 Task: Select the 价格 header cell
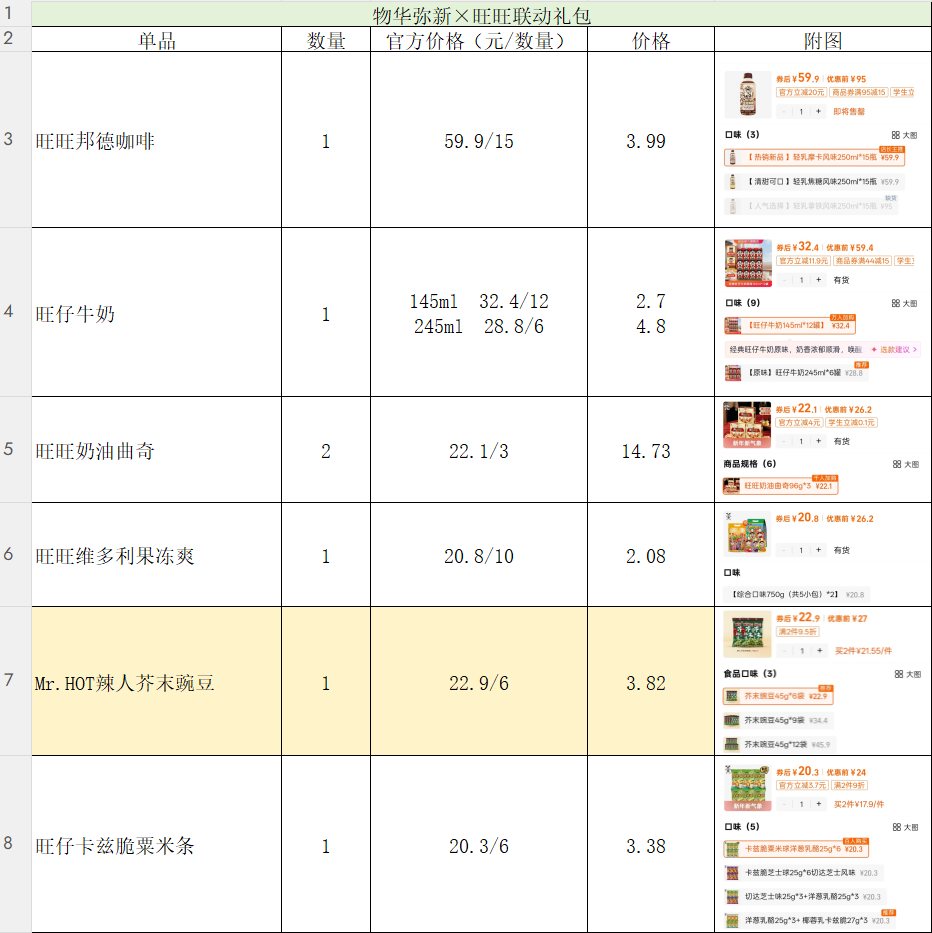pyautogui.click(x=650, y=39)
